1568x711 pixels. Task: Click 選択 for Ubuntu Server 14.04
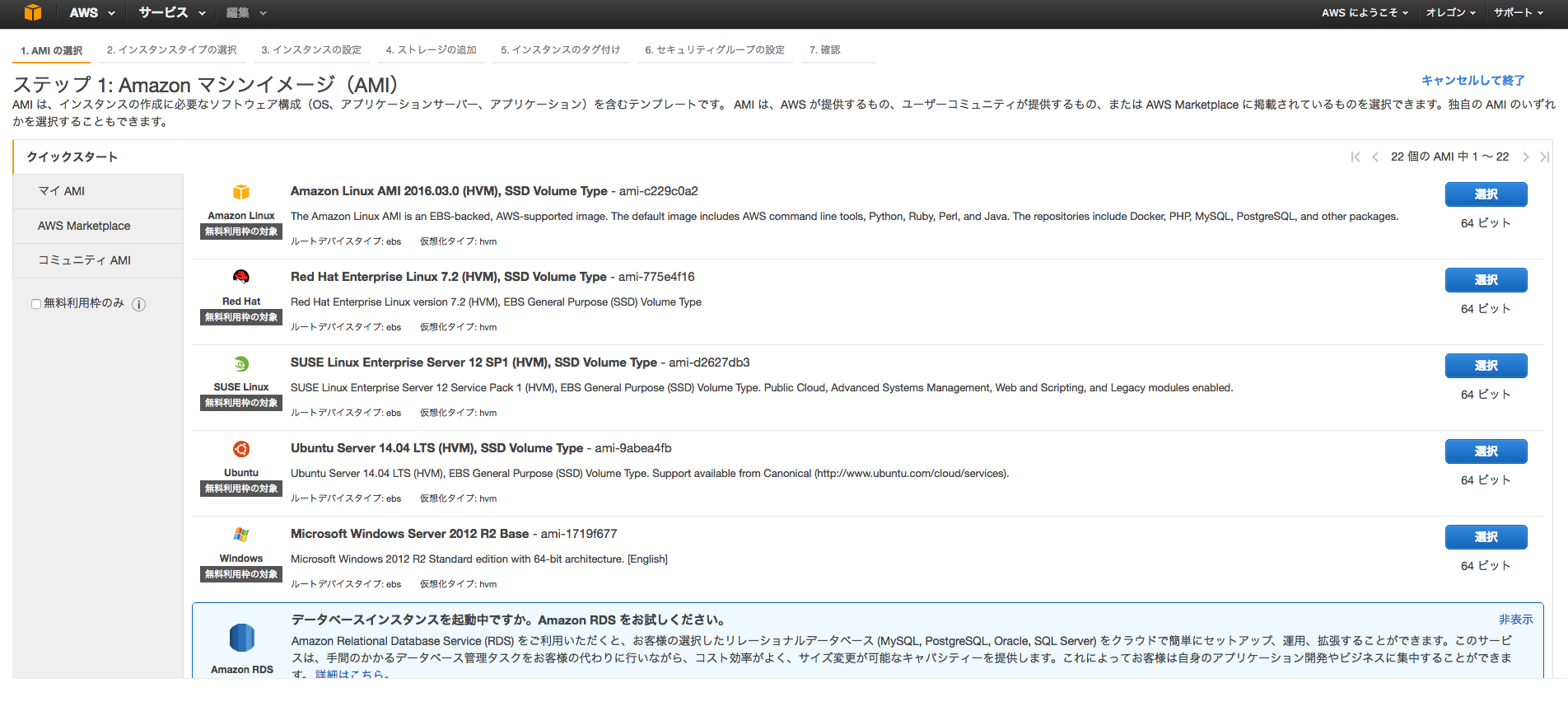coord(1486,451)
